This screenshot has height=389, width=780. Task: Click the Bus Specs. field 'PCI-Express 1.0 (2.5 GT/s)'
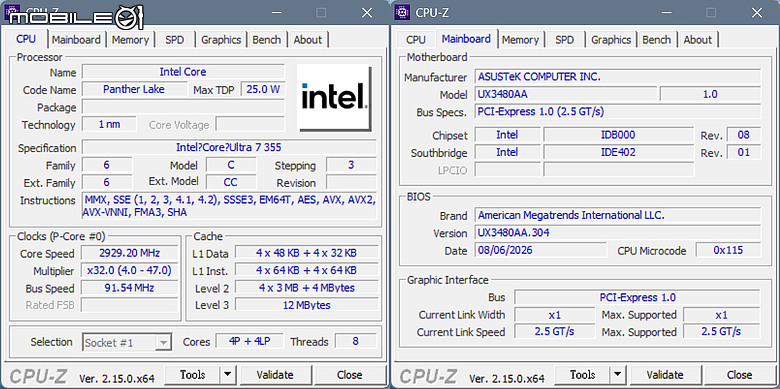(x=617, y=111)
